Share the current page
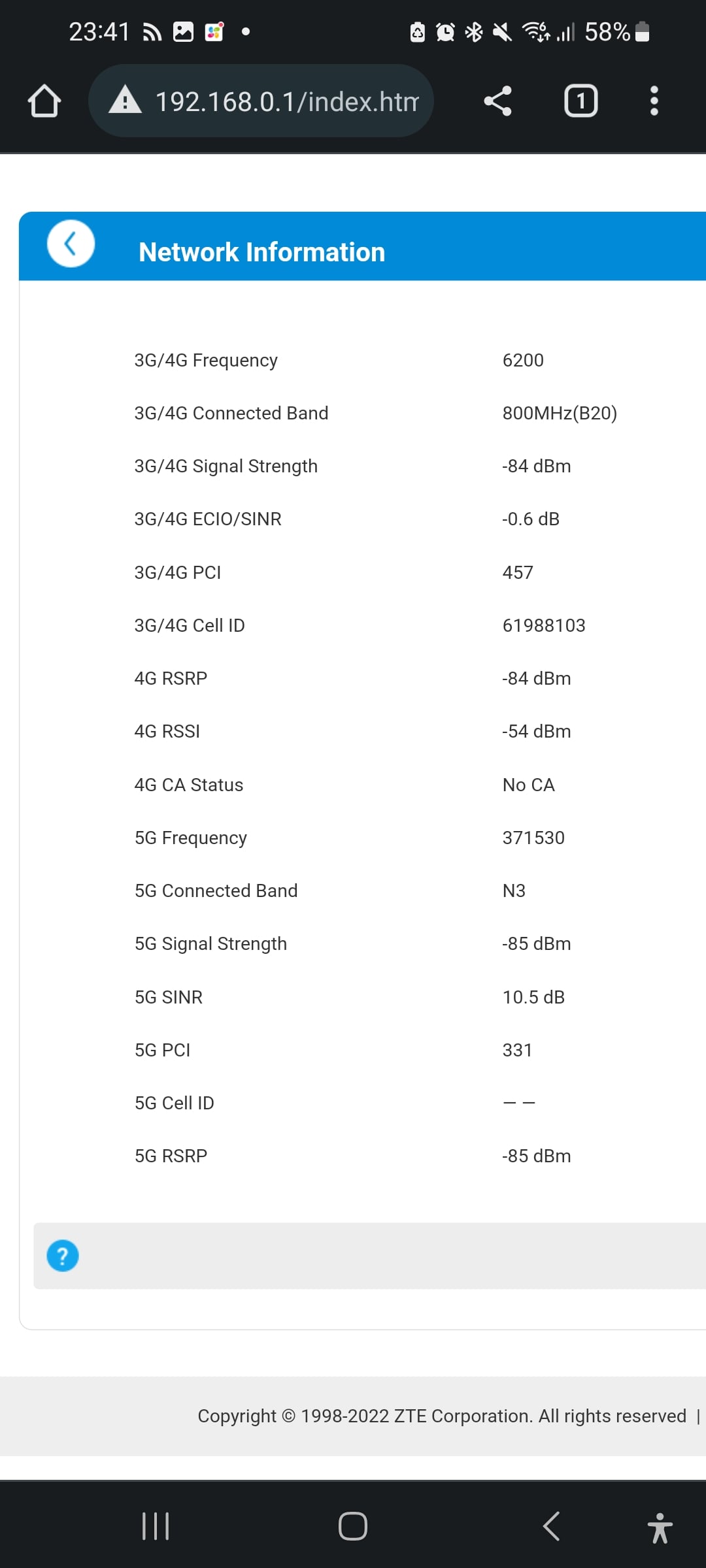Screen dimensions: 706x1568 click(497, 101)
